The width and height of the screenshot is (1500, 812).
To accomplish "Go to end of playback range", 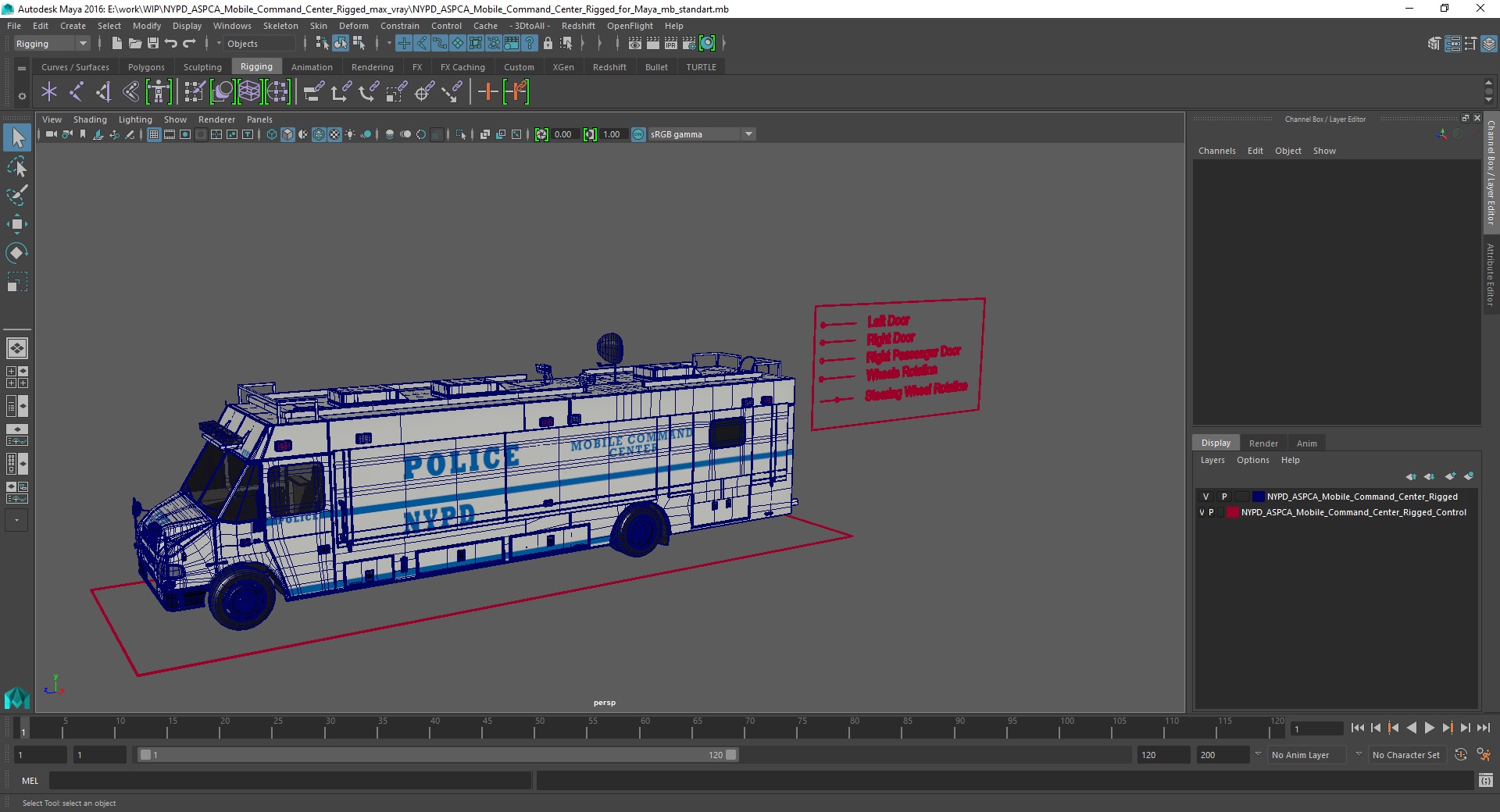I will (x=1483, y=728).
